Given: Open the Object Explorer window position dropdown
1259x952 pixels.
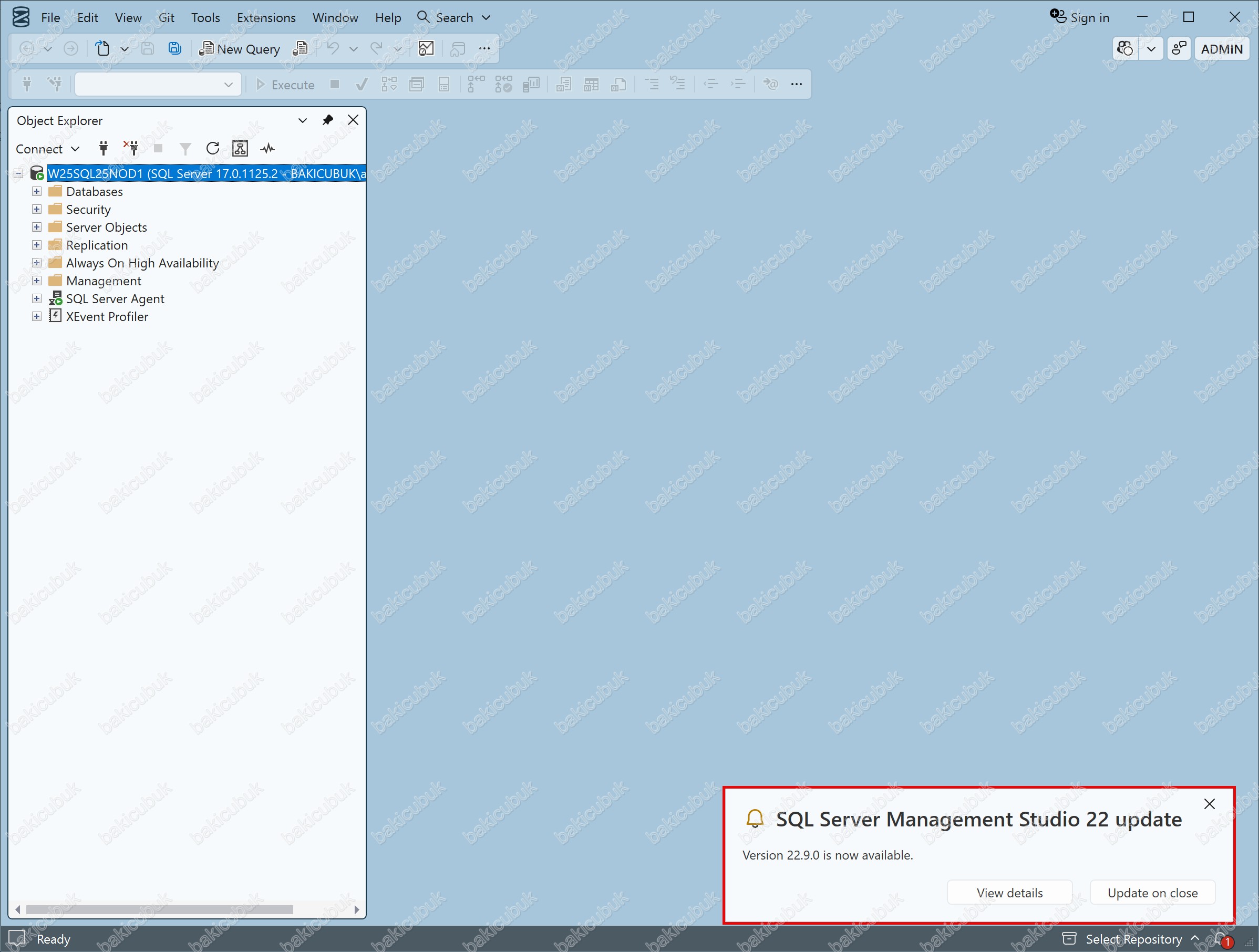Looking at the screenshot, I should coord(303,120).
